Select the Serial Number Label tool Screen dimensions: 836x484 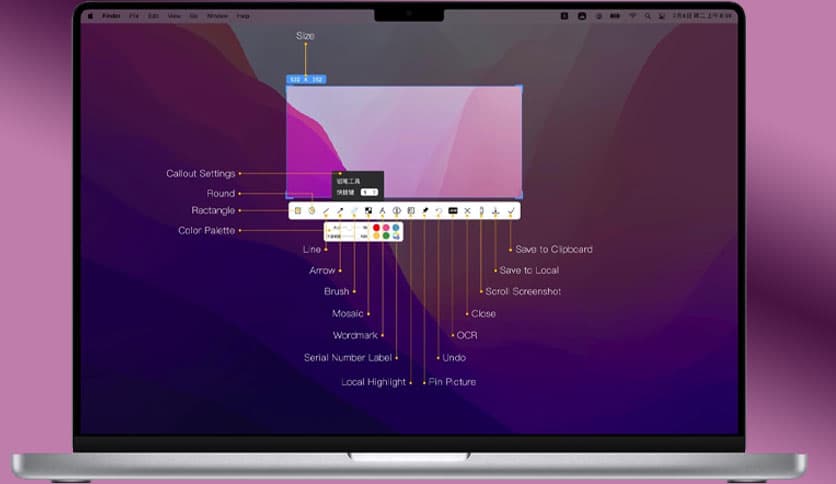coord(397,211)
